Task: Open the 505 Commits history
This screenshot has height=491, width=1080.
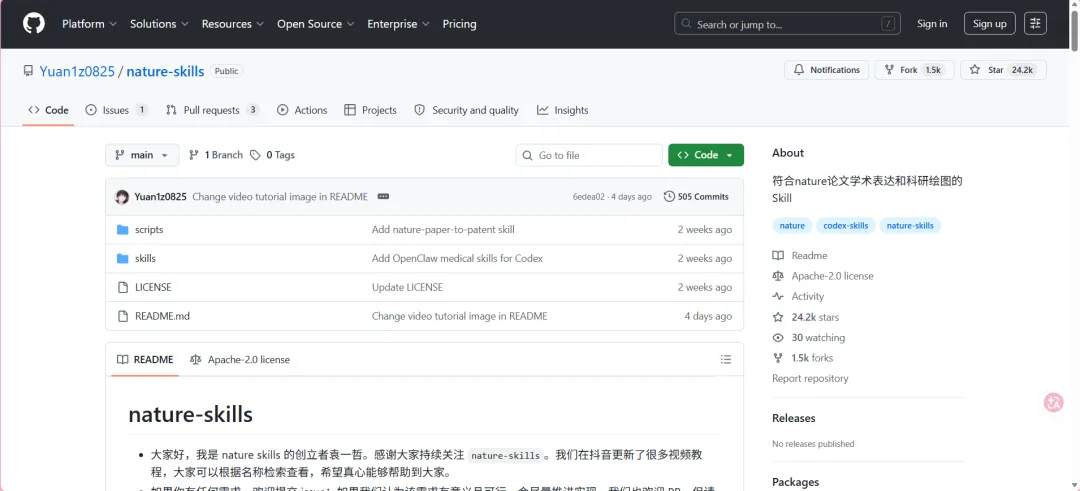Action: point(696,196)
